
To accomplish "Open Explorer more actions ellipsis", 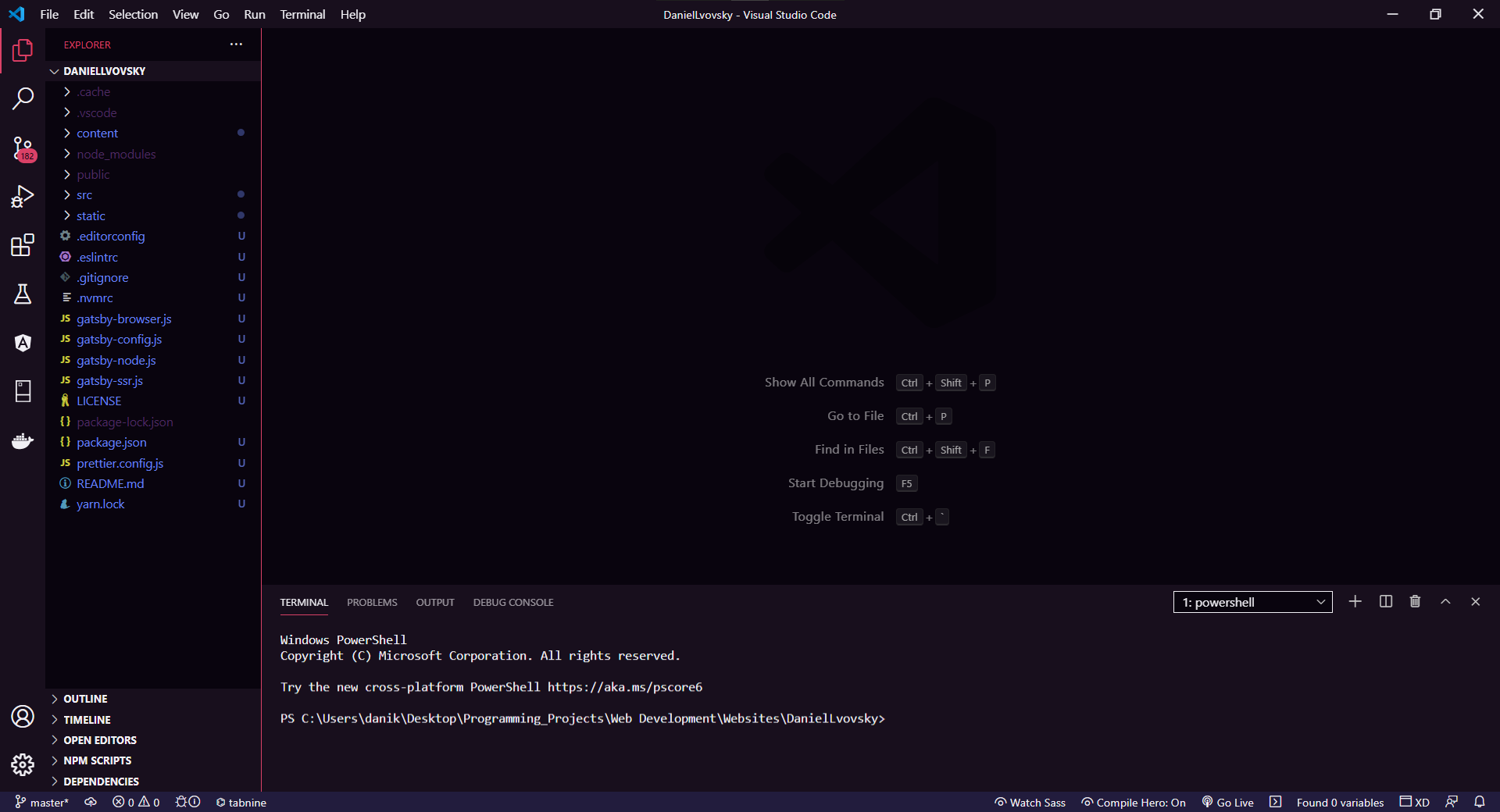I will click(236, 45).
